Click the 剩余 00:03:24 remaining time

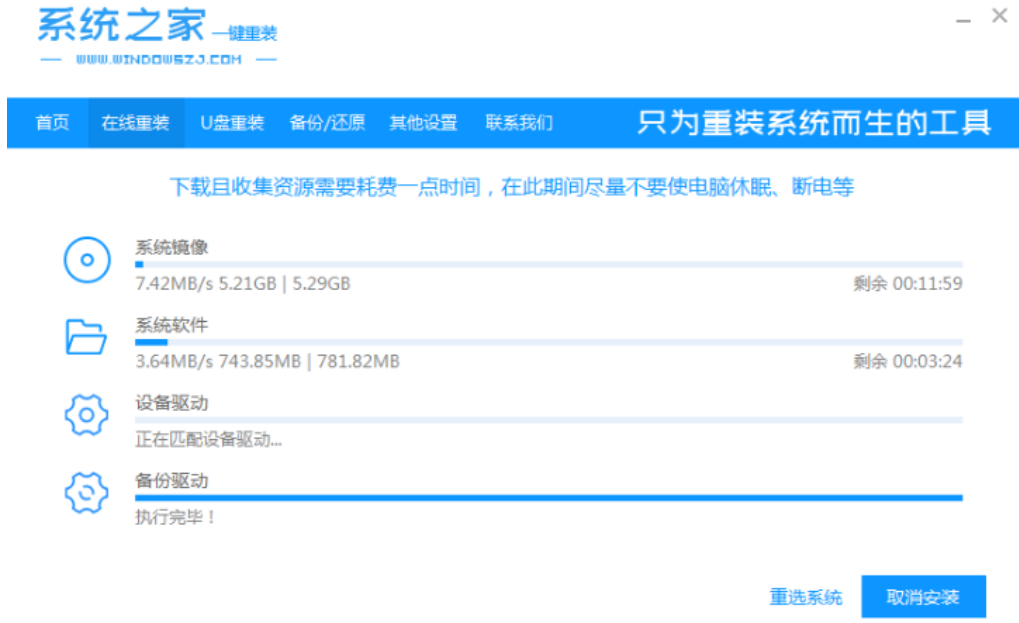908,362
